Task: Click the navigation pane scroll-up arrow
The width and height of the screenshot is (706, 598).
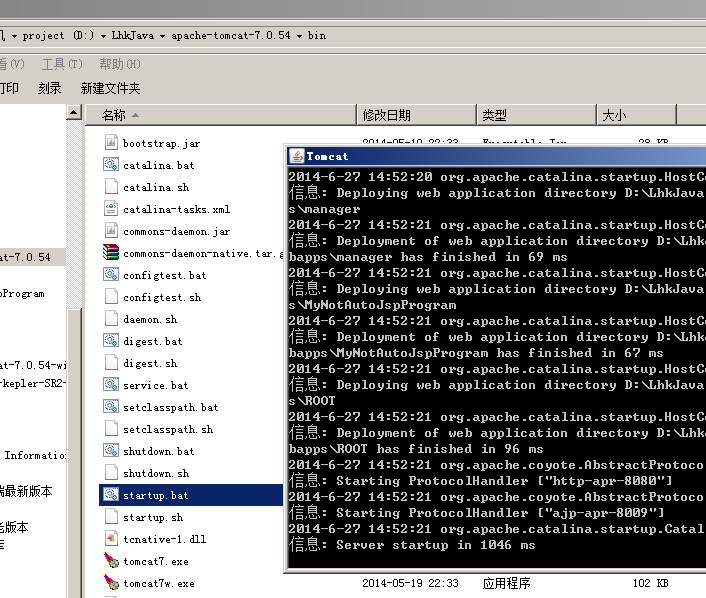Action: tap(74, 112)
